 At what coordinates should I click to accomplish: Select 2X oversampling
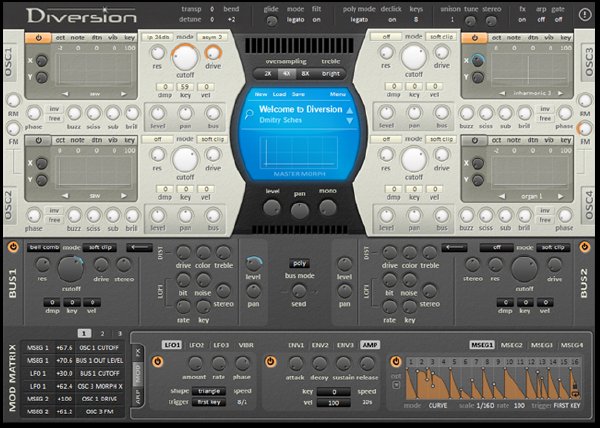pyautogui.click(x=268, y=73)
